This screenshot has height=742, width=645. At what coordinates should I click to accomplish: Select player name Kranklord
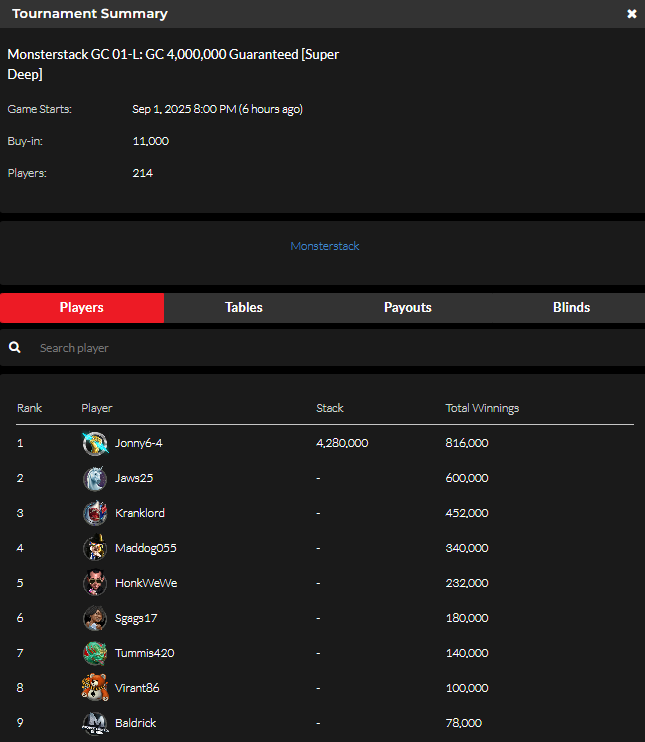(x=140, y=513)
